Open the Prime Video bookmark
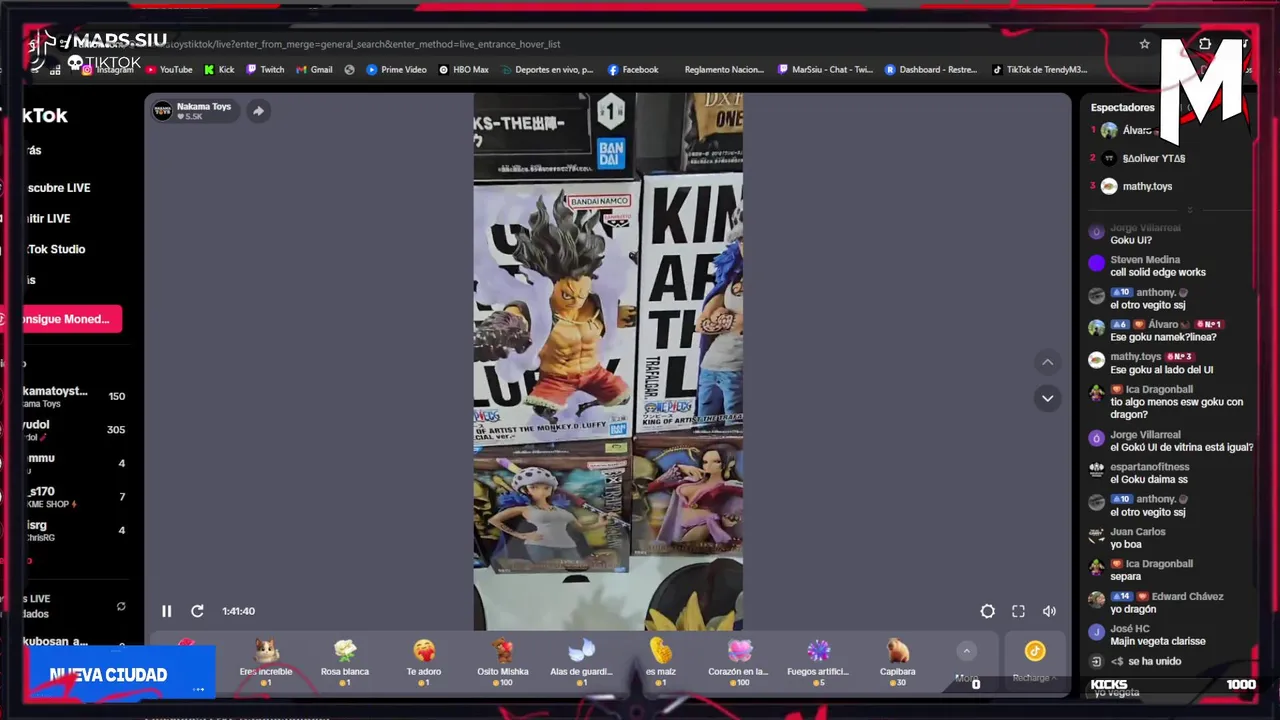The width and height of the screenshot is (1280, 720). click(x=396, y=70)
